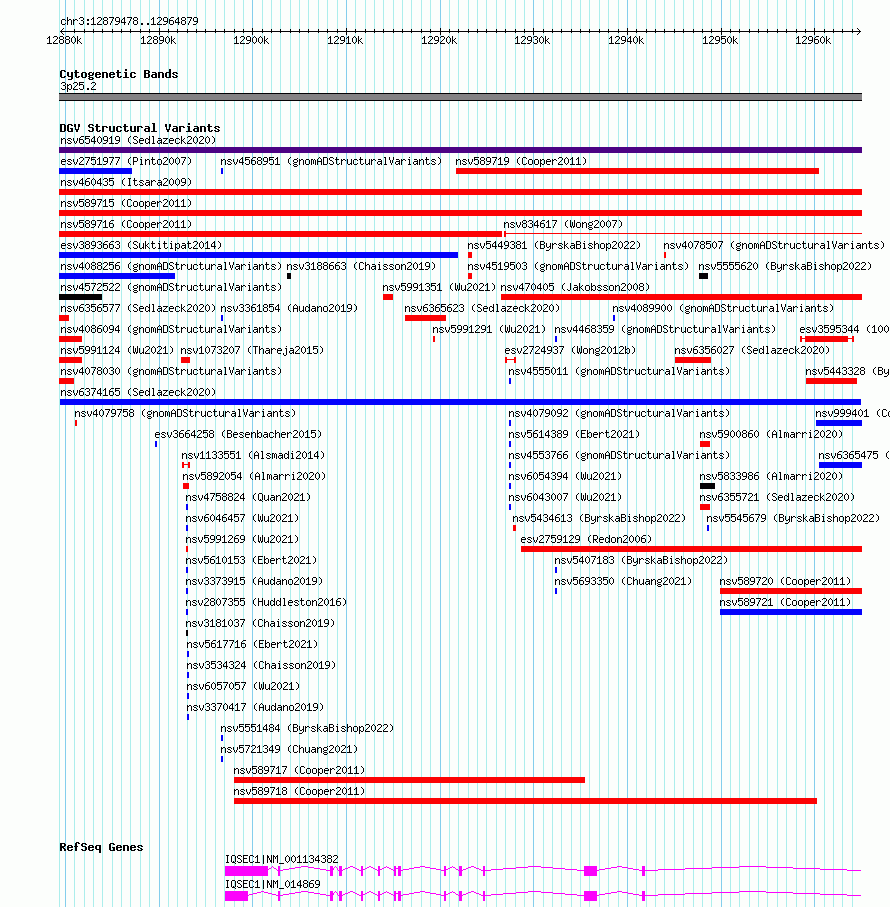Click nsv470405 (Jakobsson2008) label

click(575, 287)
